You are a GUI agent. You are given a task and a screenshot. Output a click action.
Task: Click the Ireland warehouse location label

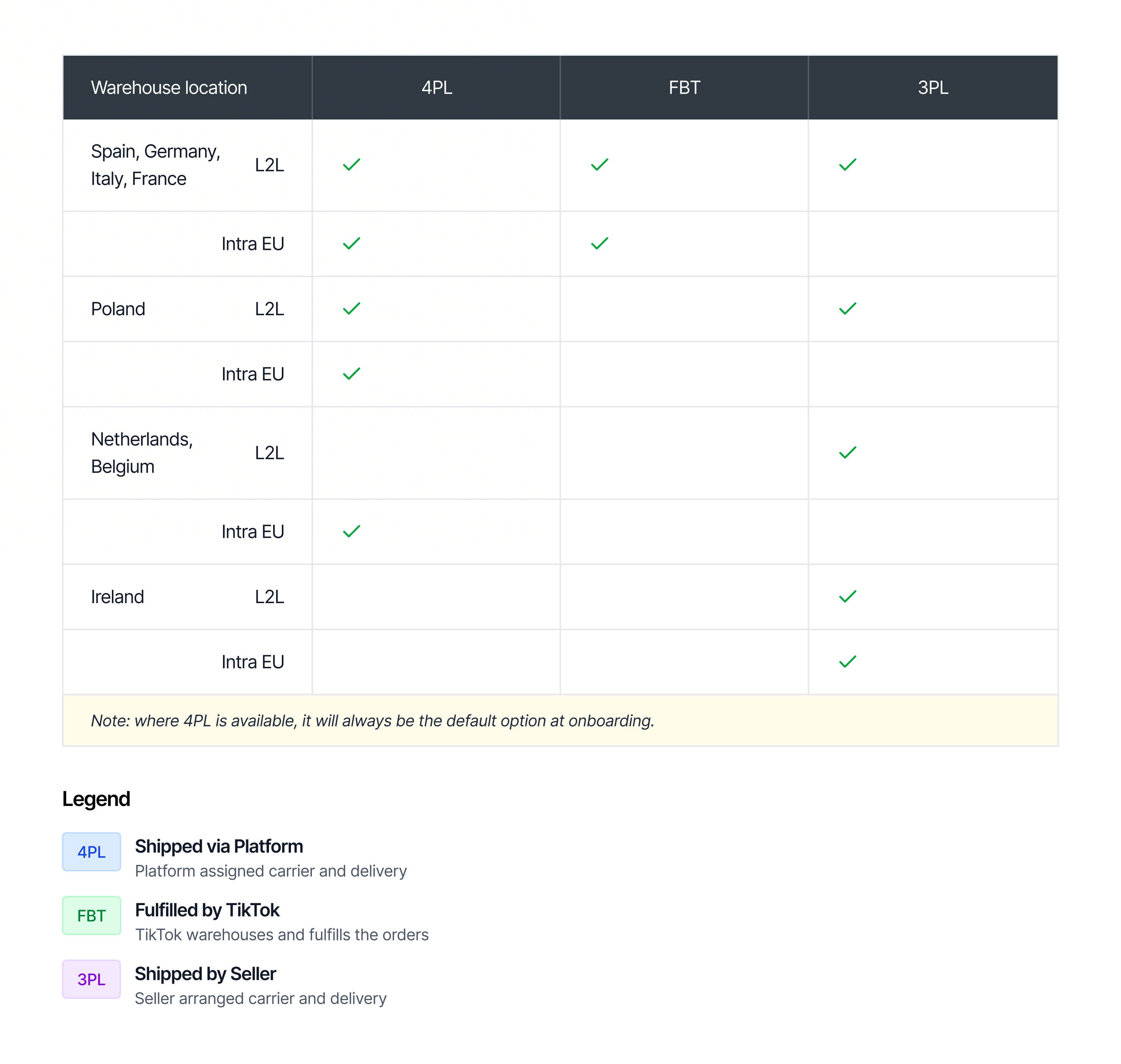(118, 597)
